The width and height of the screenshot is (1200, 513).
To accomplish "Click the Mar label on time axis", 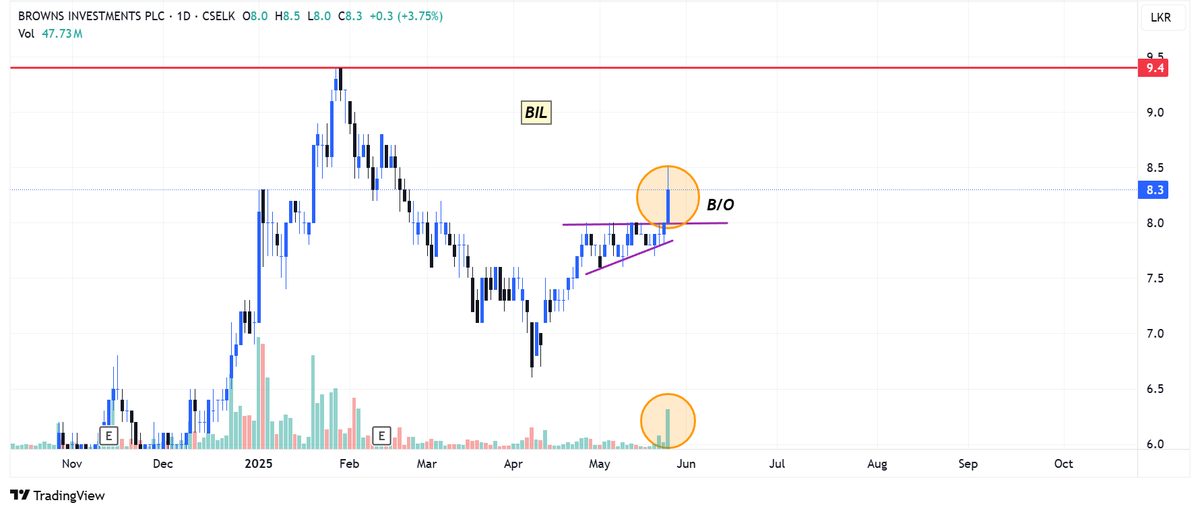I will pyautogui.click(x=426, y=464).
